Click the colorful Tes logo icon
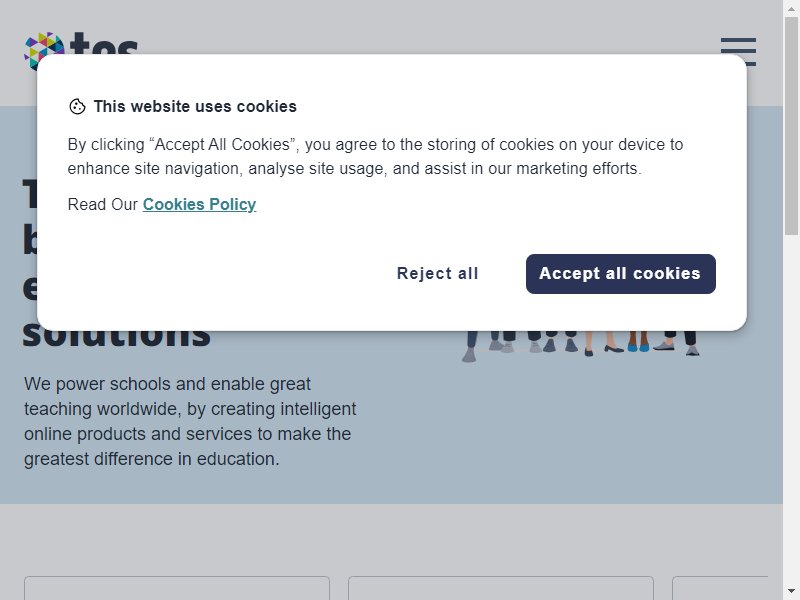 pos(44,51)
